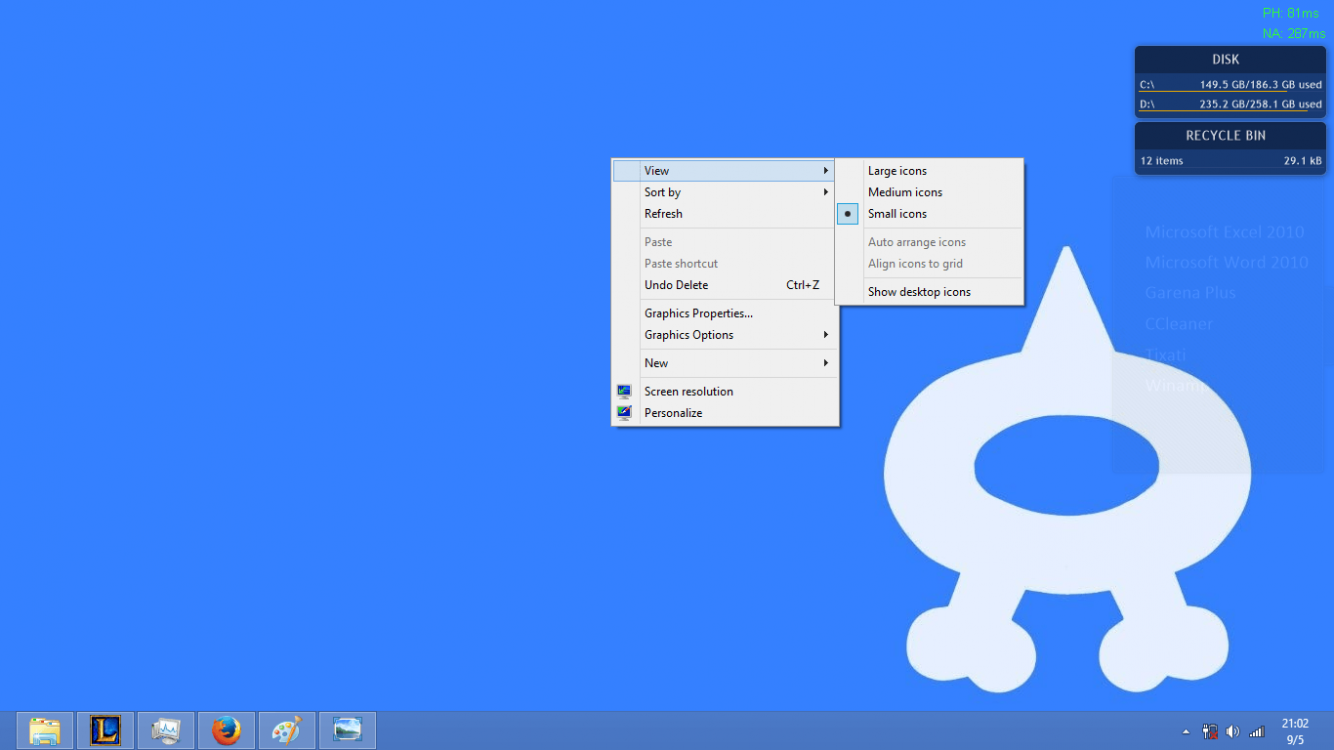Click the power battery tray icon
1334x750 pixels.
[x=1210, y=732]
